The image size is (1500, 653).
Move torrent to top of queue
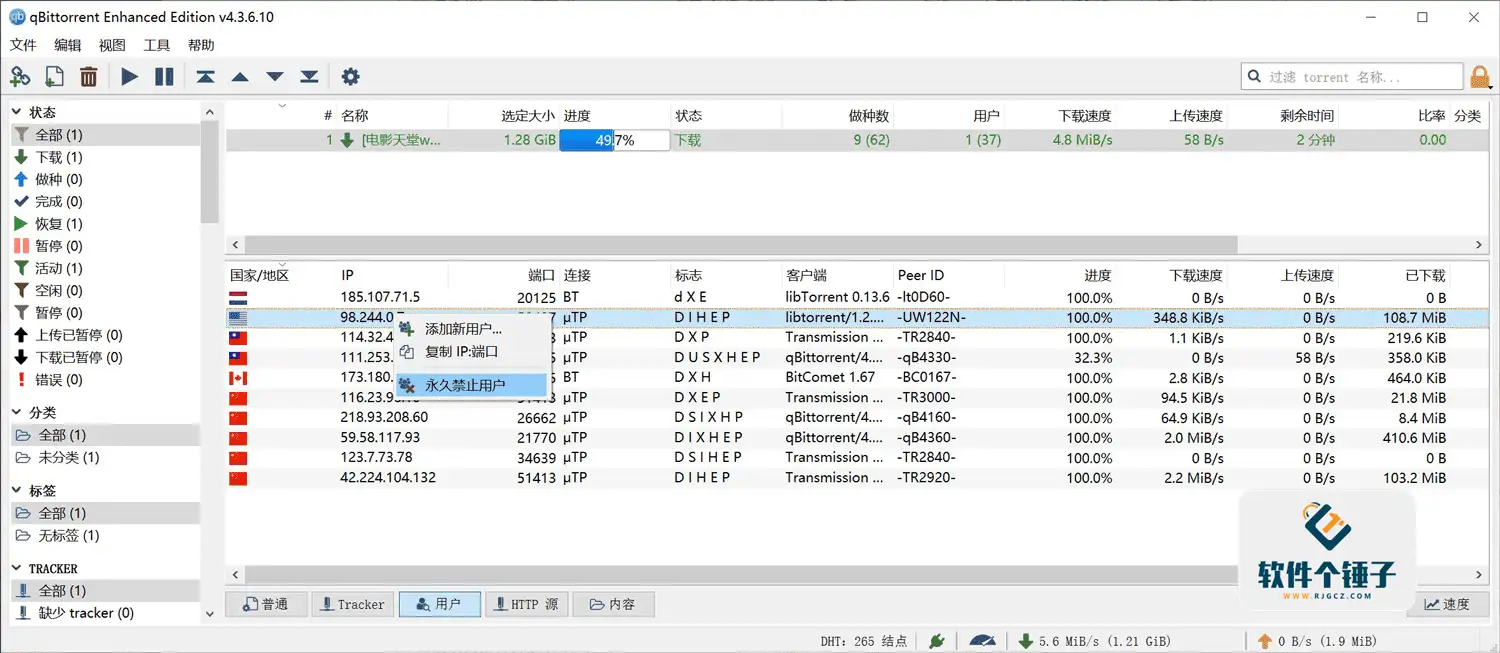(205, 76)
